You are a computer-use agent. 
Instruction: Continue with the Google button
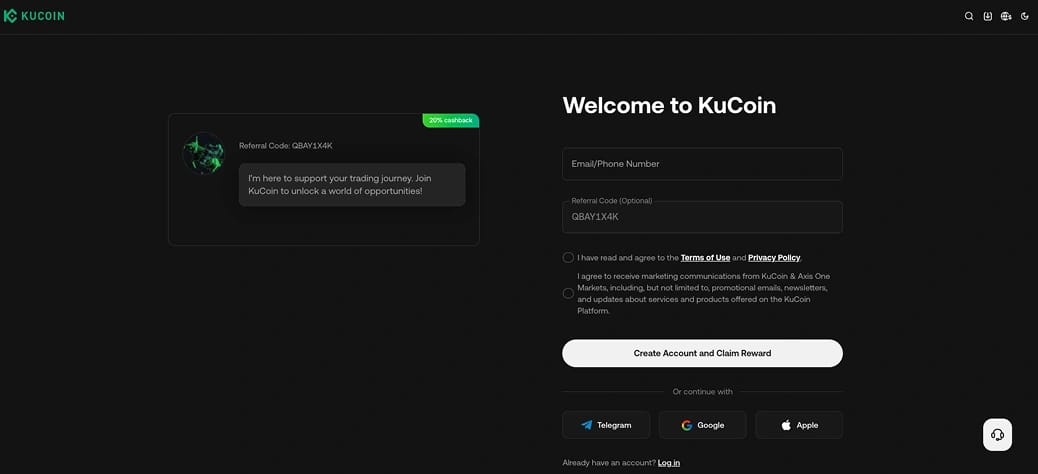(702, 425)
